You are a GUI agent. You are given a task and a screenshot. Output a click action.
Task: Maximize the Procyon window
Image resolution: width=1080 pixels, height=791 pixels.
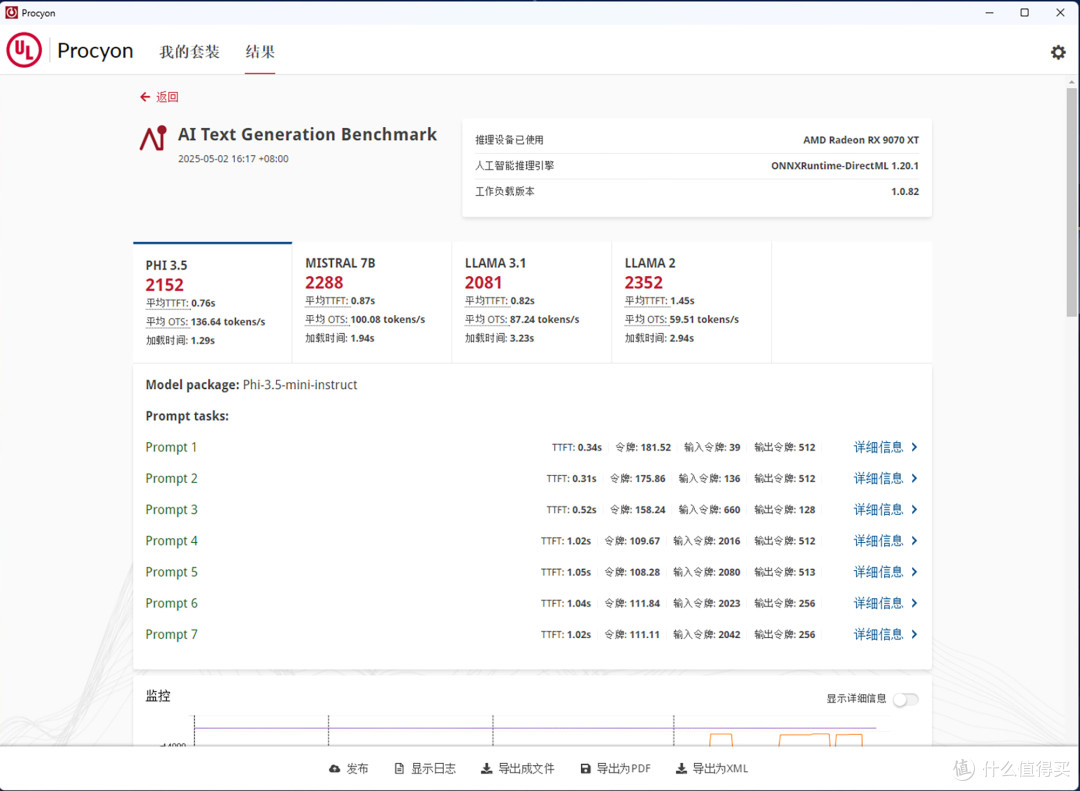[1025, 12]
